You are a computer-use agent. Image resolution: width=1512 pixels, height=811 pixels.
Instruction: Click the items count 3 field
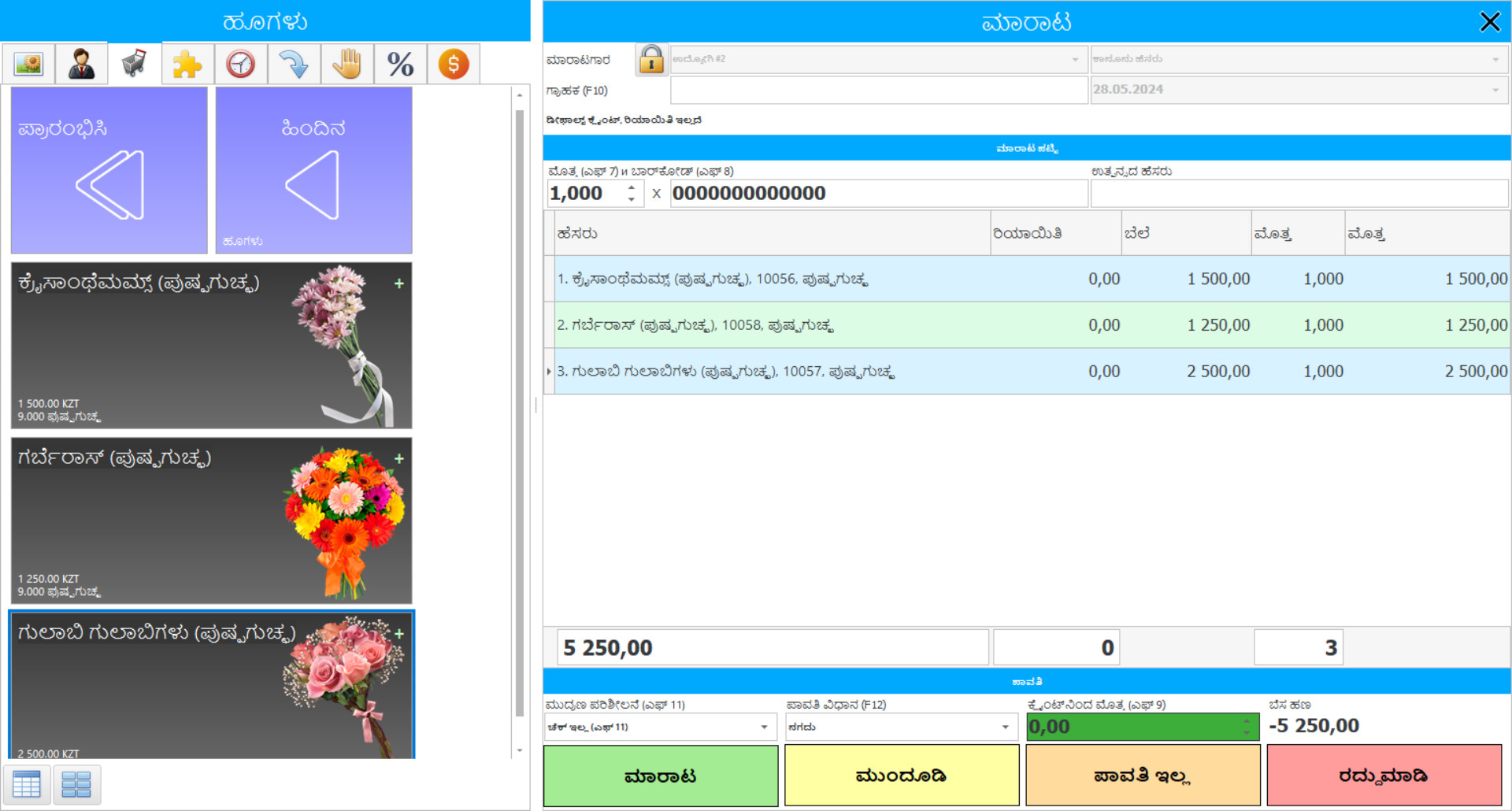1299,647
